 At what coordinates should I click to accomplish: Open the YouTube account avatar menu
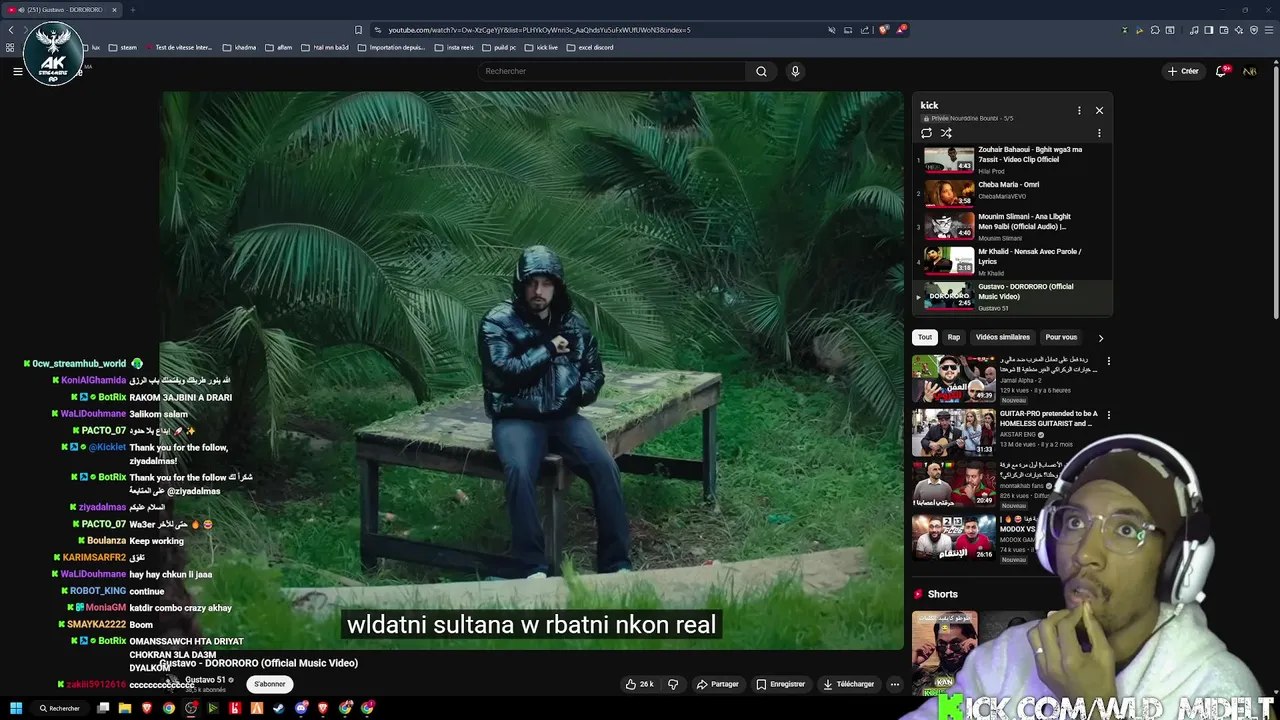[1250, 71]
